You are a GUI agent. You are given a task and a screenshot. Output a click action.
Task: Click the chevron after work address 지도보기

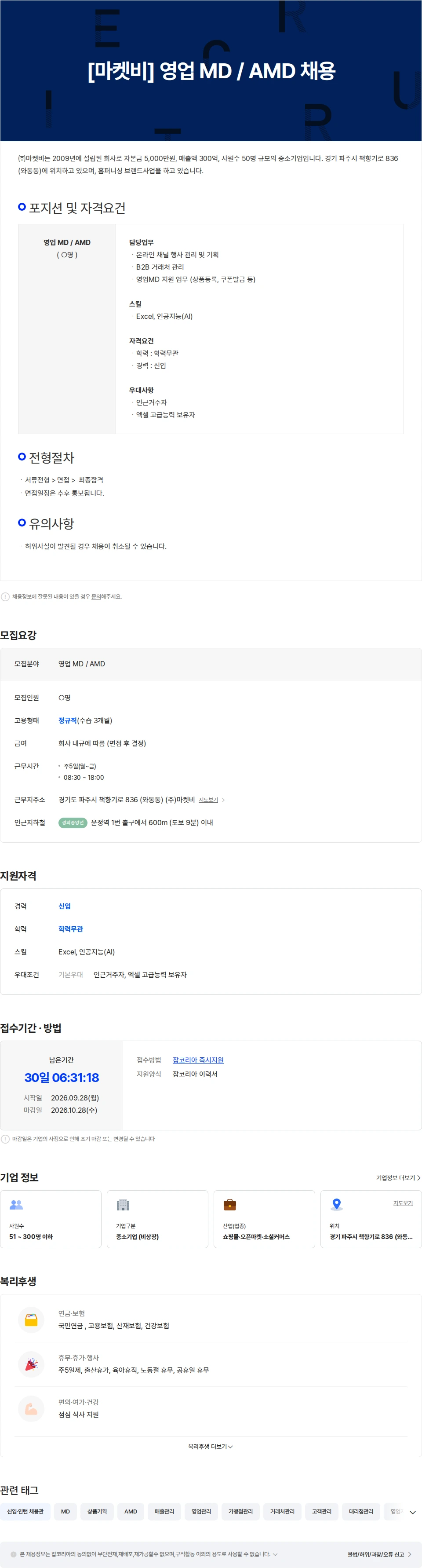pos(223,800)
